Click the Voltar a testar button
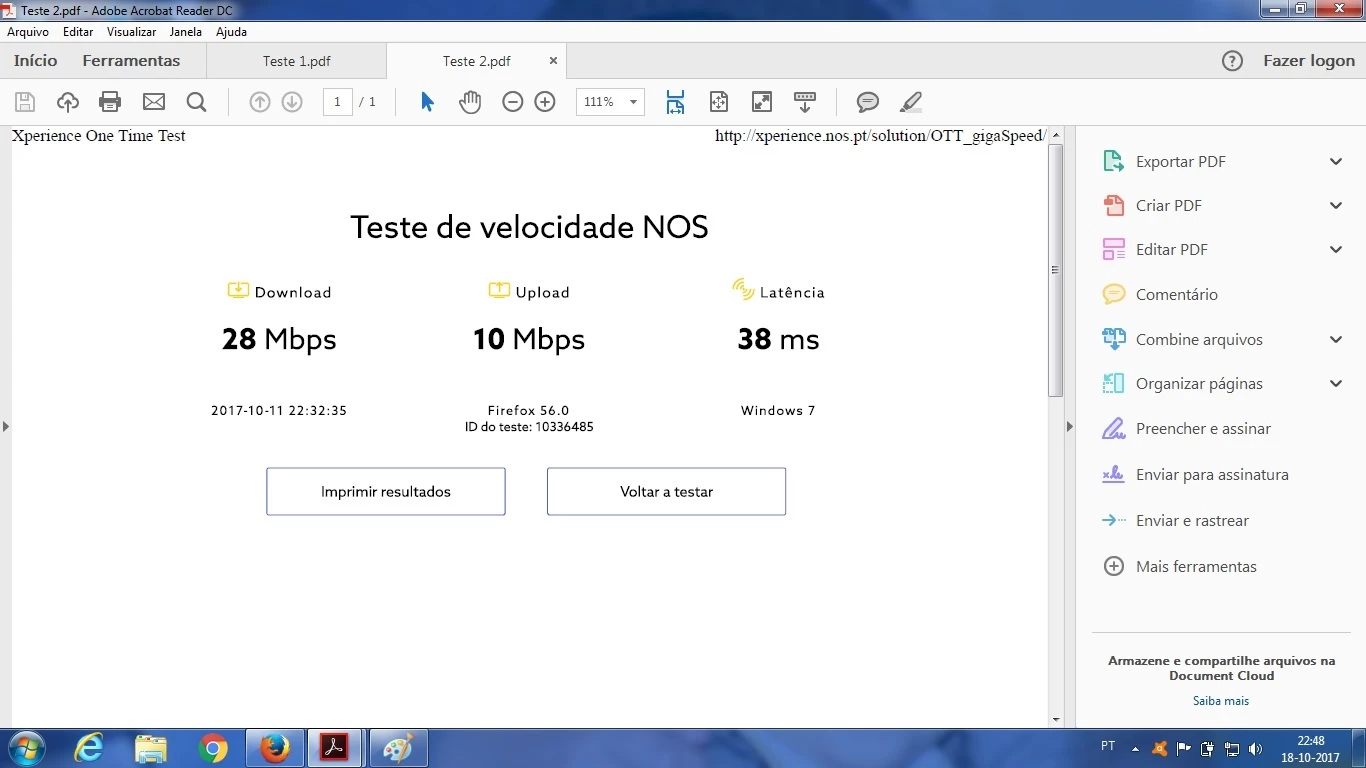This screenshot has height=768, width=1366. (667, 492)
